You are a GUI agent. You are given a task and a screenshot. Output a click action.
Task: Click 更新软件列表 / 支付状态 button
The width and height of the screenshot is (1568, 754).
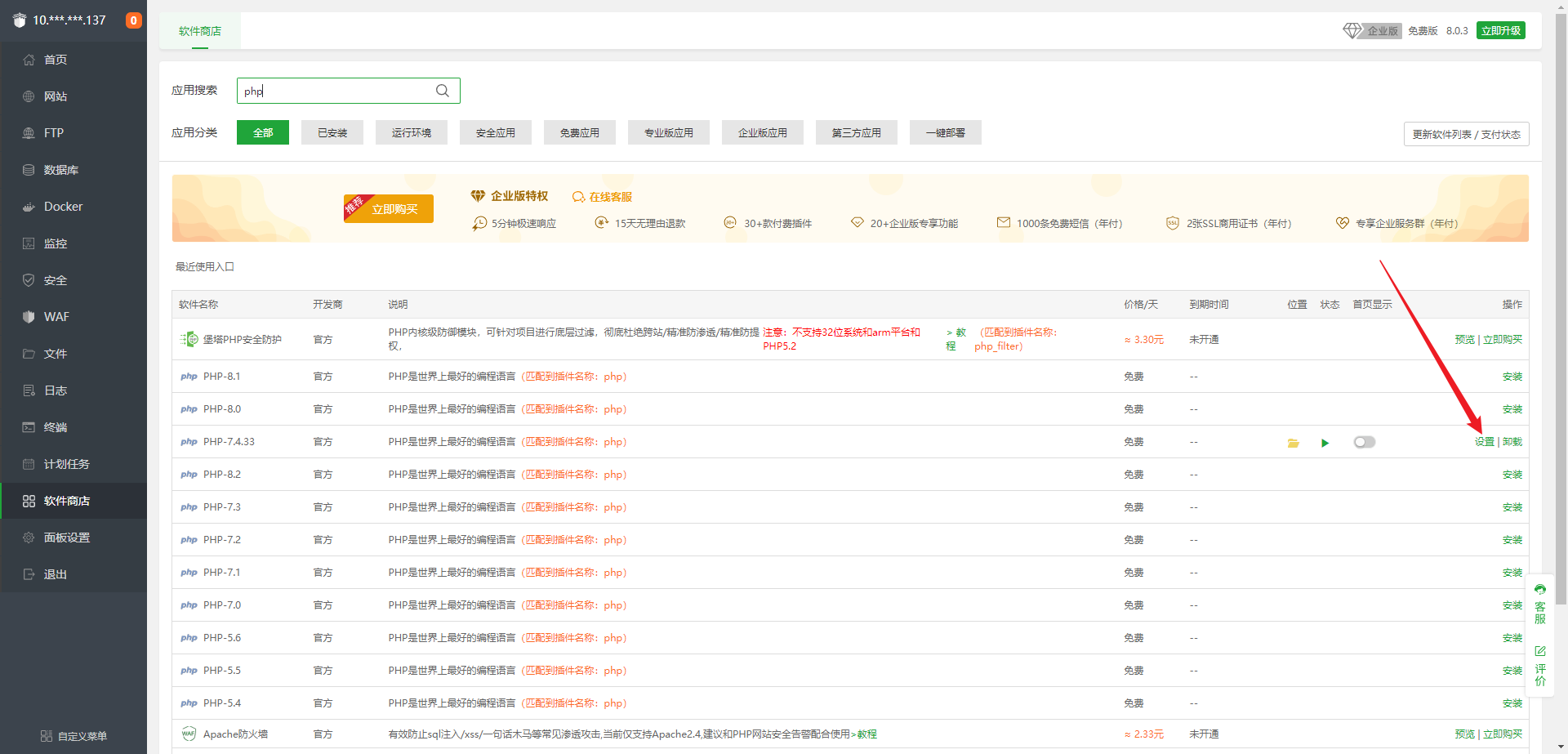pyautogui.click(x=1467, y=134)
